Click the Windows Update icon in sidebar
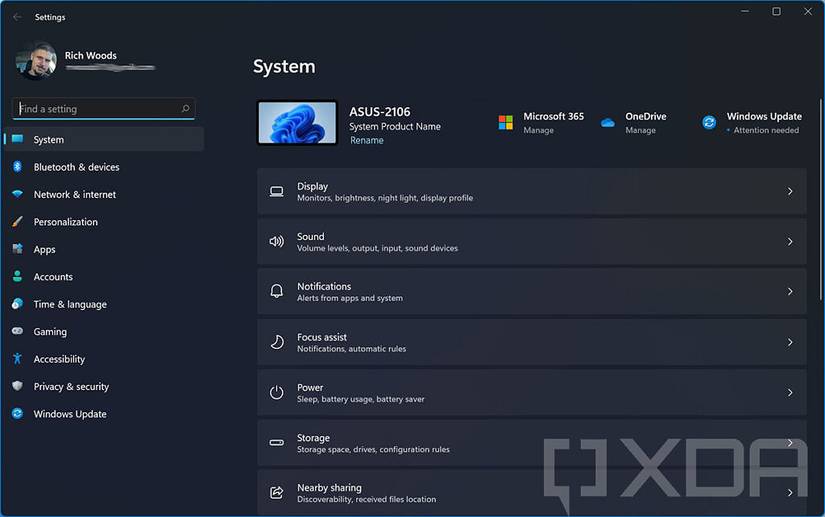This screenshot has width=825, height=517. pyautogui.click(x=17, y=413)
